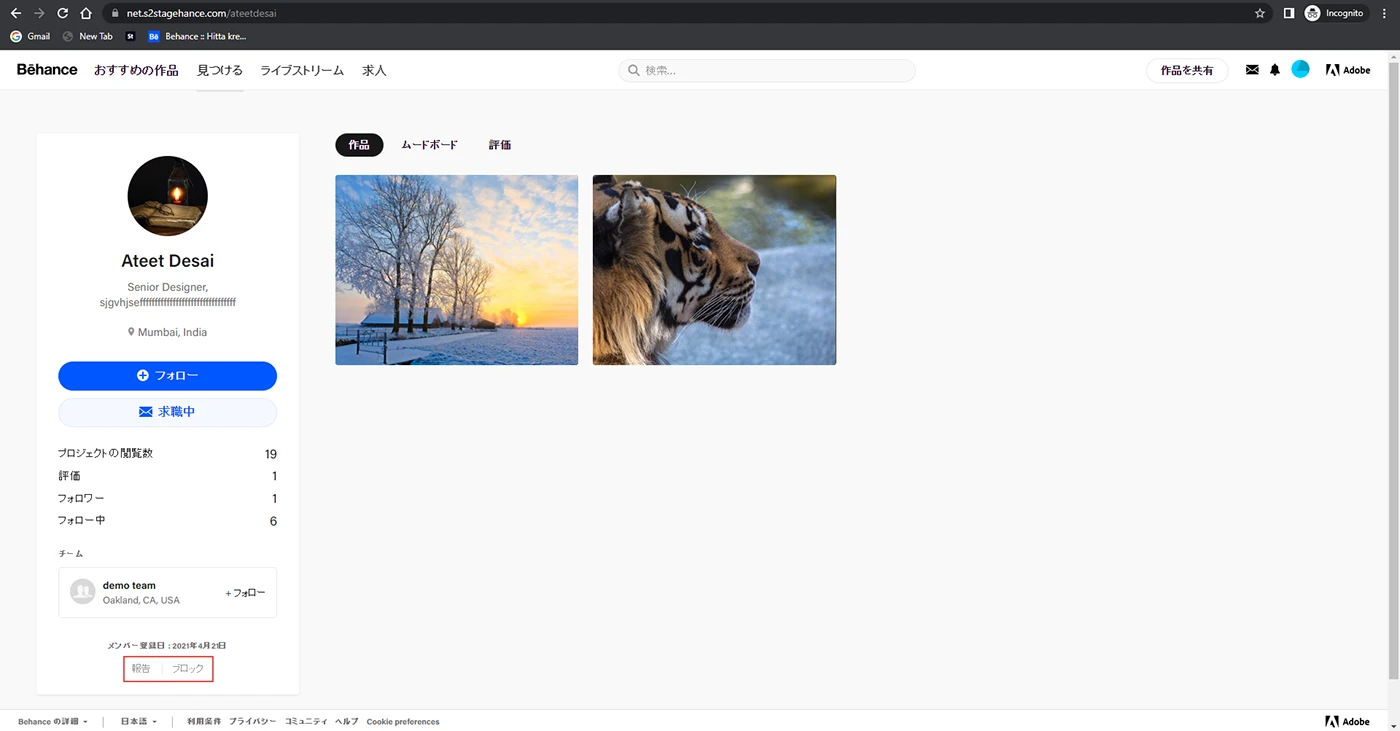Viewport: 1400px width, 731px height.
Task: Open the tiger project thumbnail
Action: pos(714,270)
